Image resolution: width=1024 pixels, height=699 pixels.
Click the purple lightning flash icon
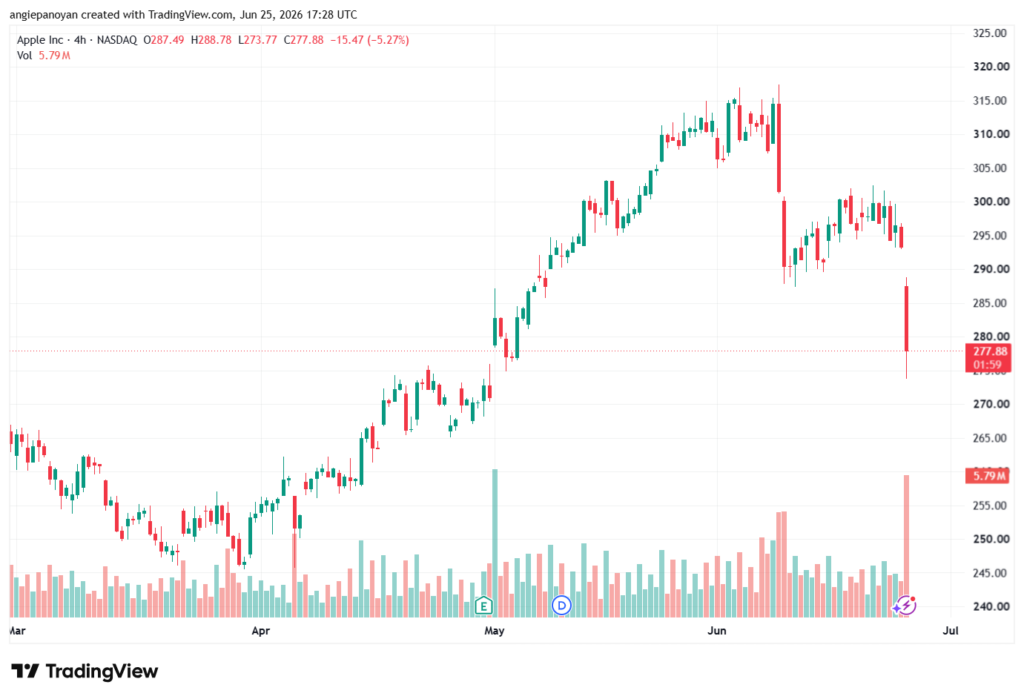(905, 606)
